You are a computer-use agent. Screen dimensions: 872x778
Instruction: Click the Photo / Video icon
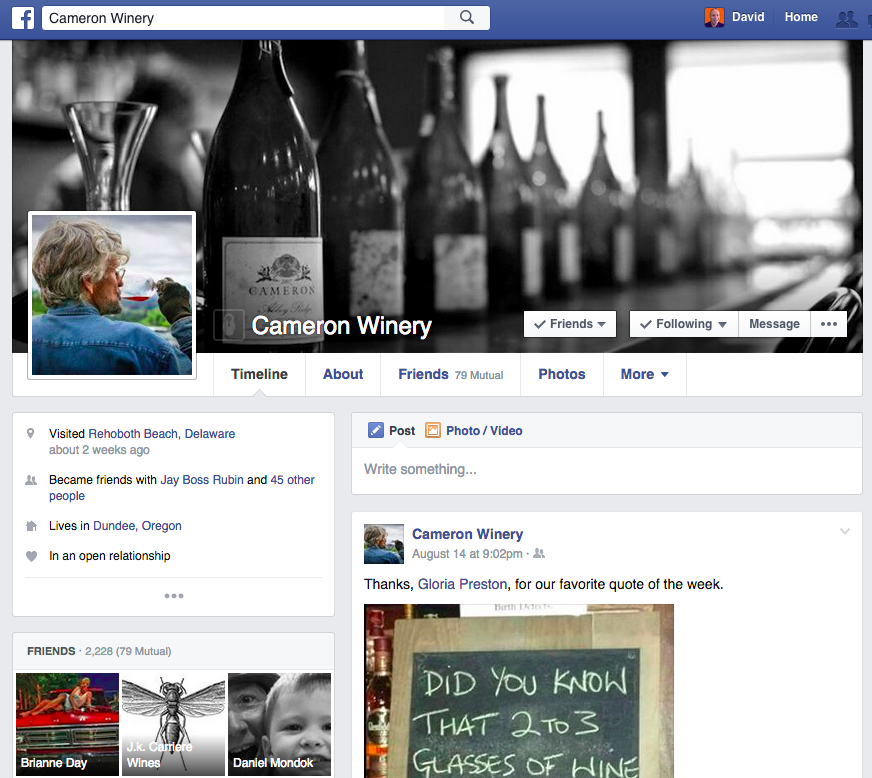433,431
